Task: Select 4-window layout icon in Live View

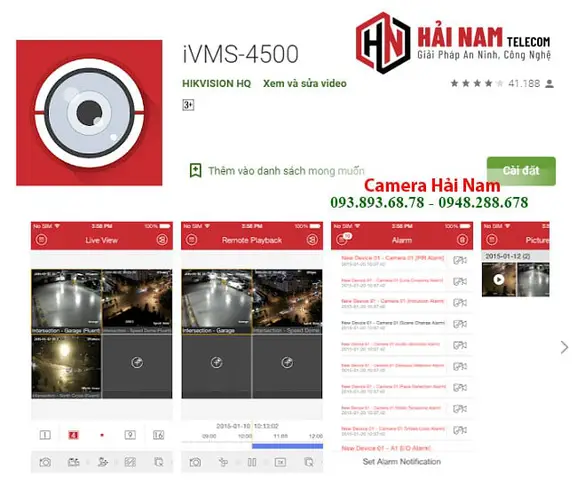Action: [73, 435]
